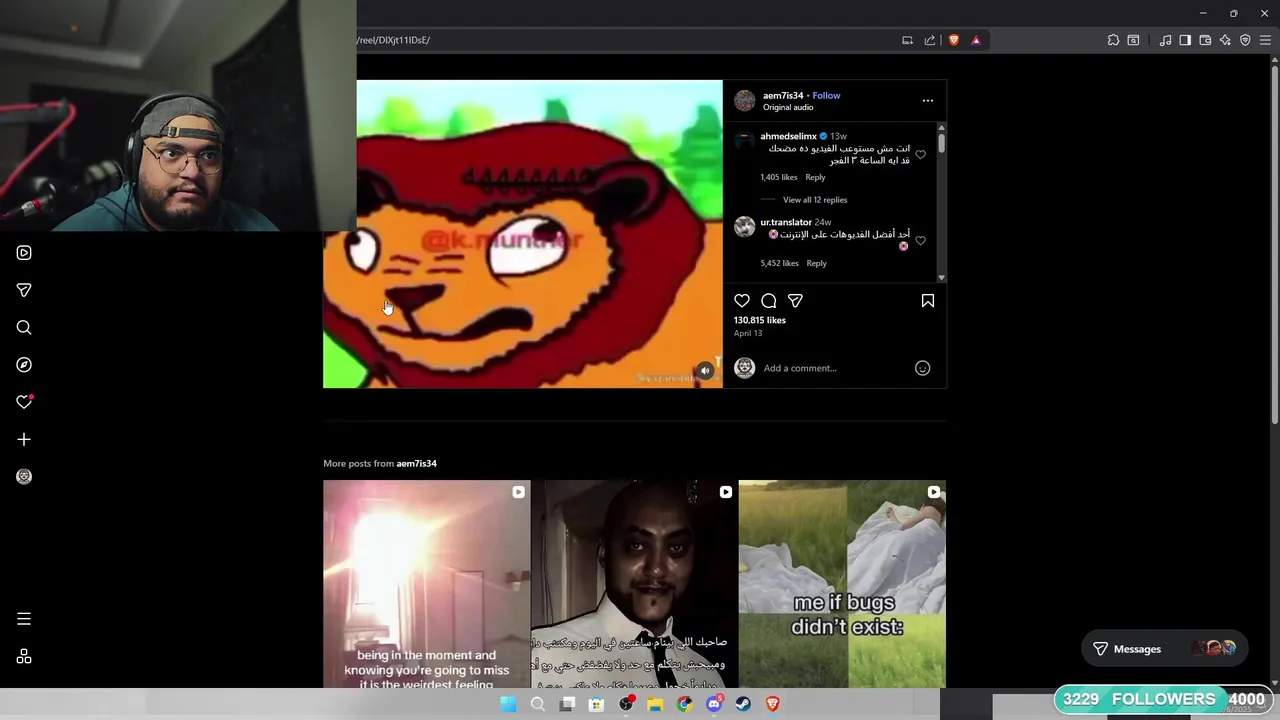Image resolution: width=1280 pixels, height=720 pixels.
Task: Open File Explorer from the taskbar
Action: 655,704
